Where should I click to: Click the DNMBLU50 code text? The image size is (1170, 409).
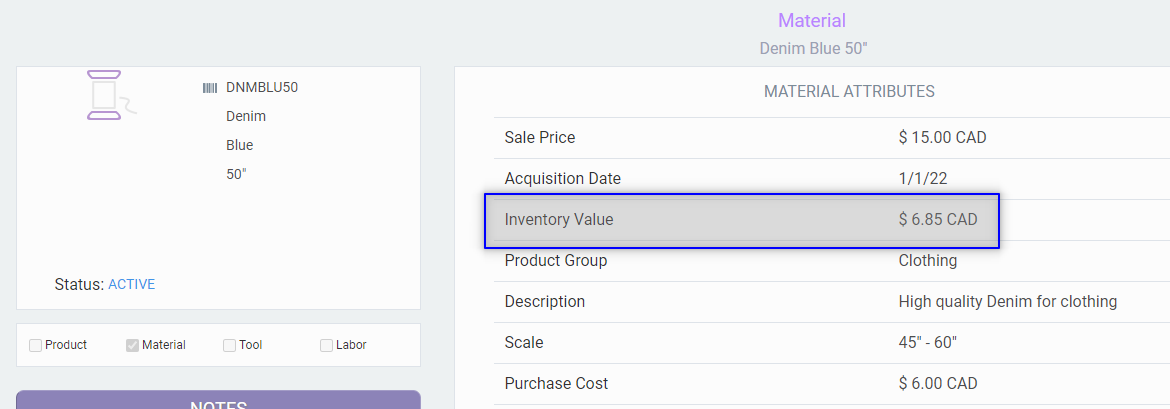[x=262, y=88]
